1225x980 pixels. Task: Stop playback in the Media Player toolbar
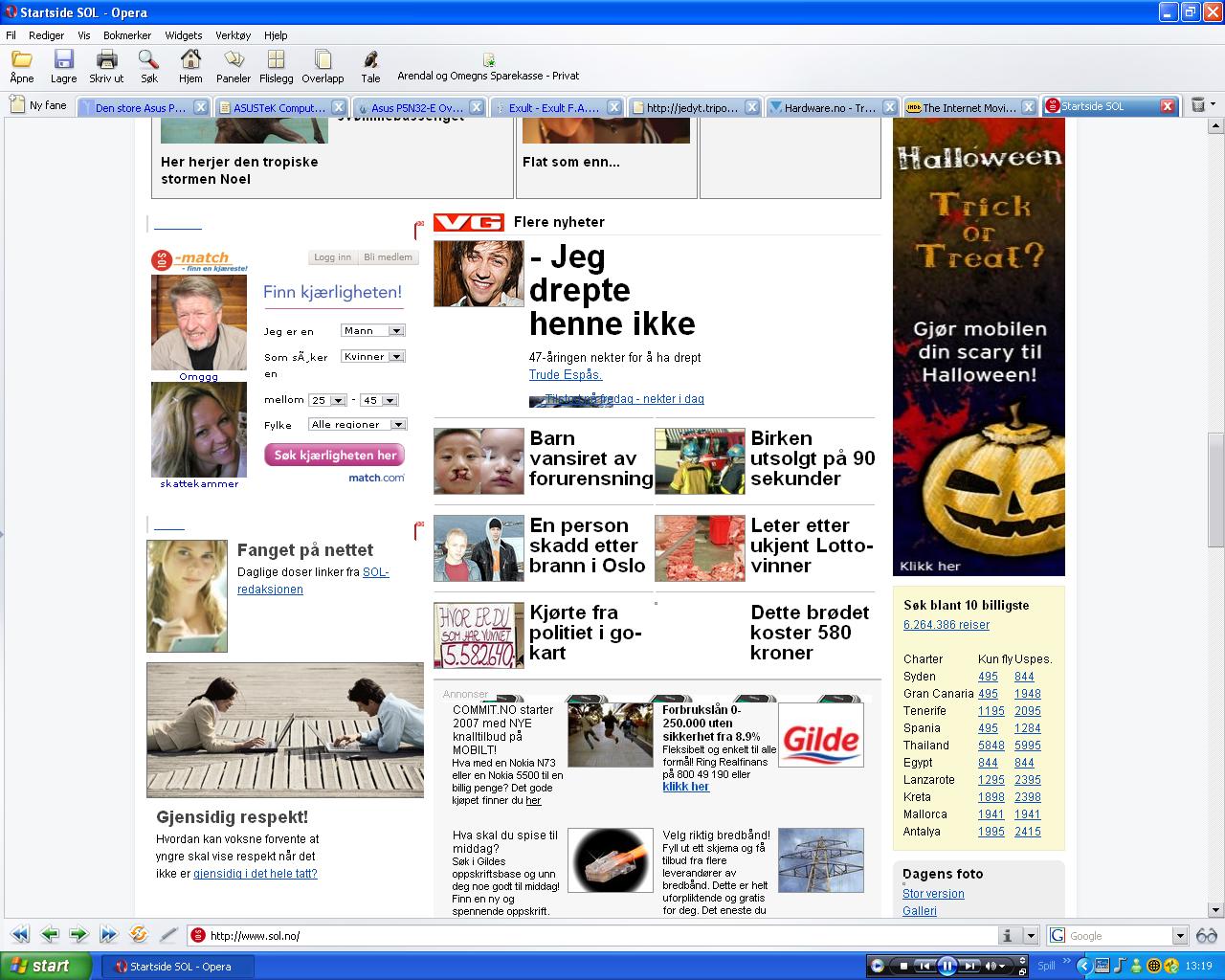902,966
